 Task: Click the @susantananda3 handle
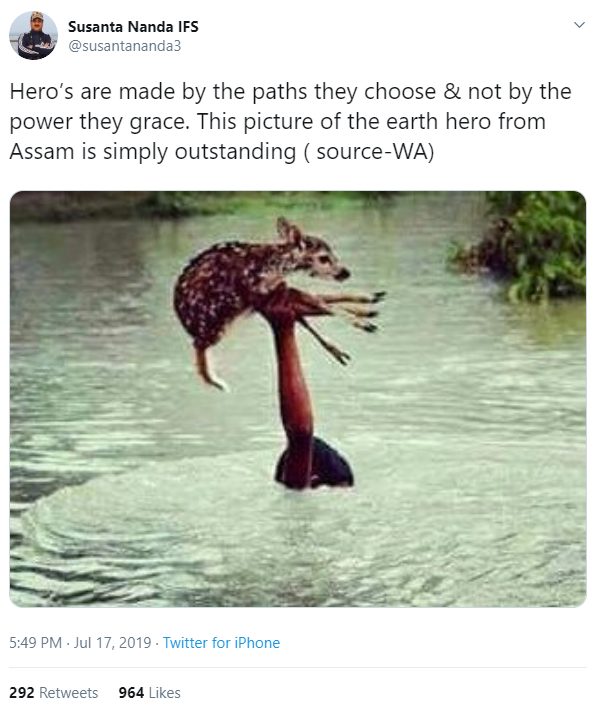click(x=124, y=46)
